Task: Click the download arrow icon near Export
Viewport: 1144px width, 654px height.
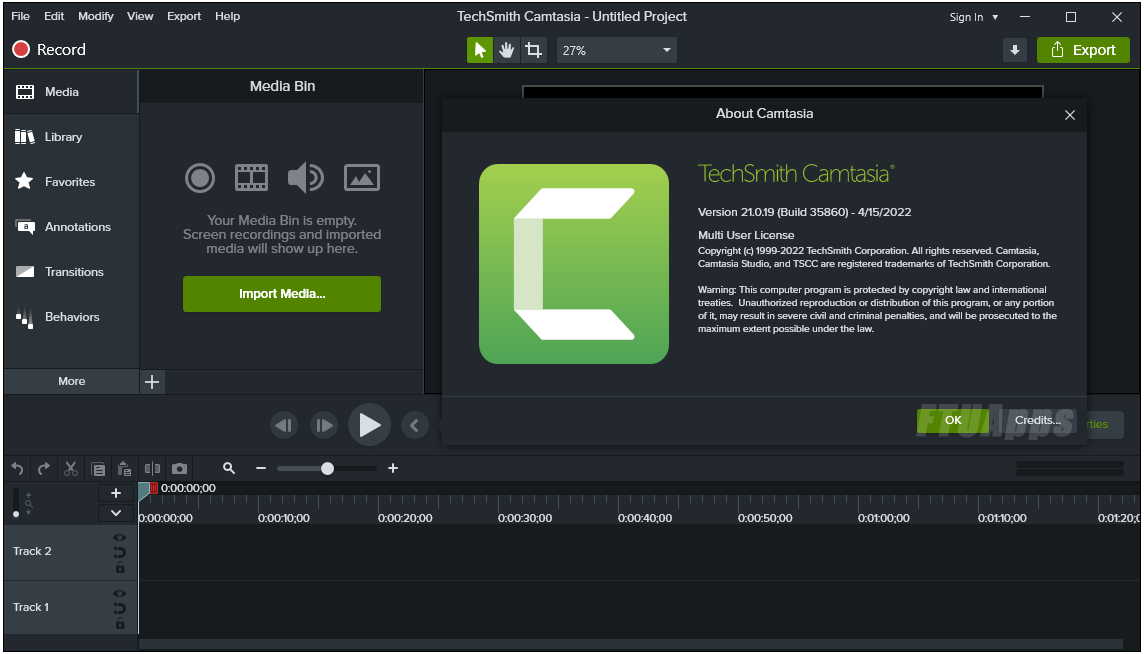Action: 1014,50
